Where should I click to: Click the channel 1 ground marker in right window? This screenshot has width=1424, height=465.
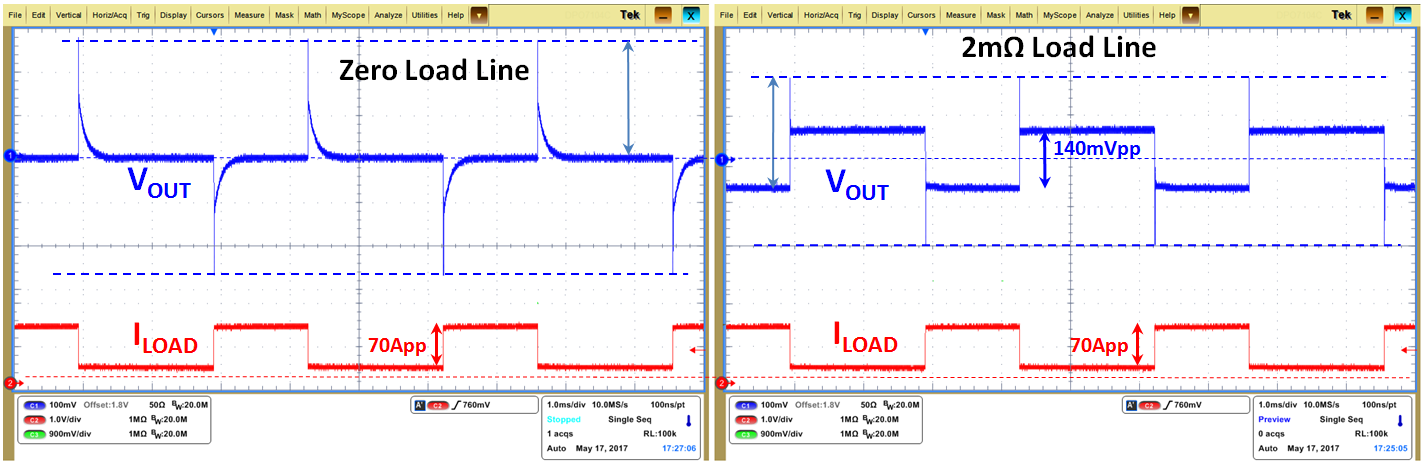[720, 159]
